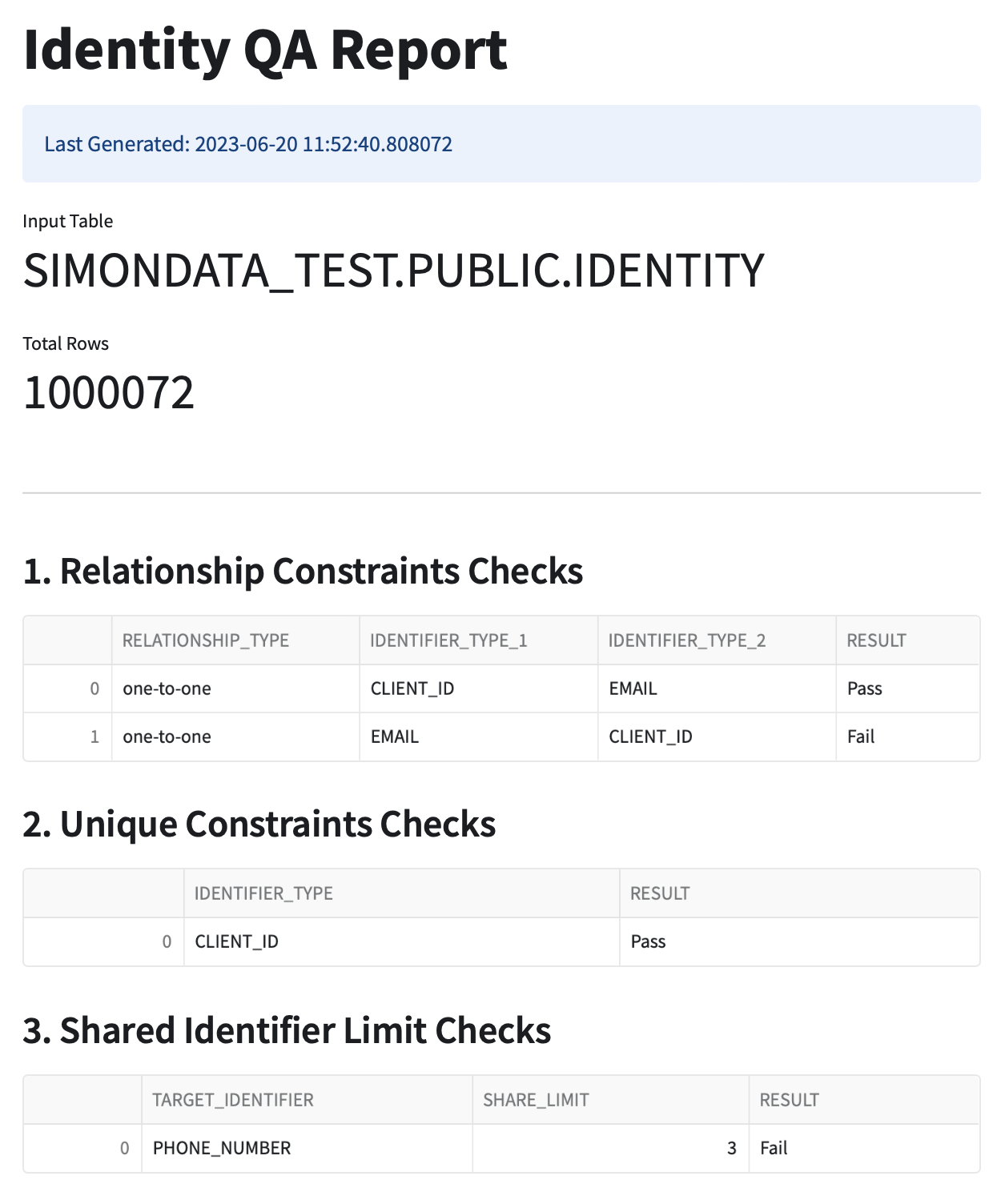Select the PHONE_NUMBER cell
The image size is (1001, 1204).
(222, 1148)
